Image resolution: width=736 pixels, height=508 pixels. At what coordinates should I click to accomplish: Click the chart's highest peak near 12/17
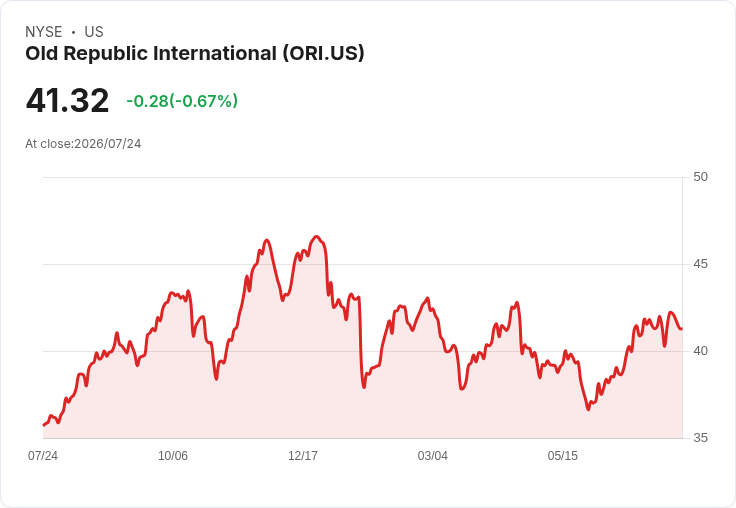(x=316, y=237)
